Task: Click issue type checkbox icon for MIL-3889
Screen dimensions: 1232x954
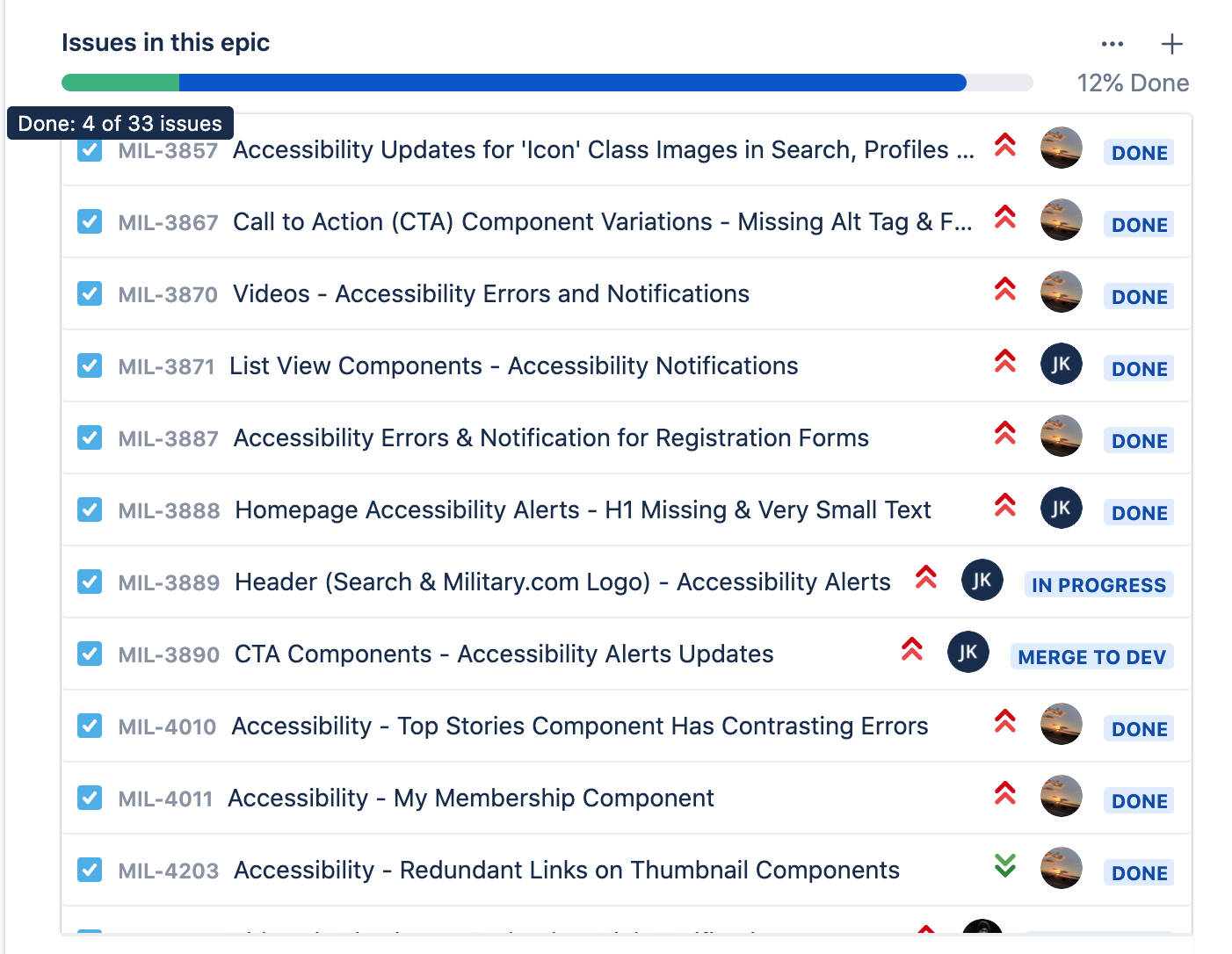Action: tap(90, 582)
